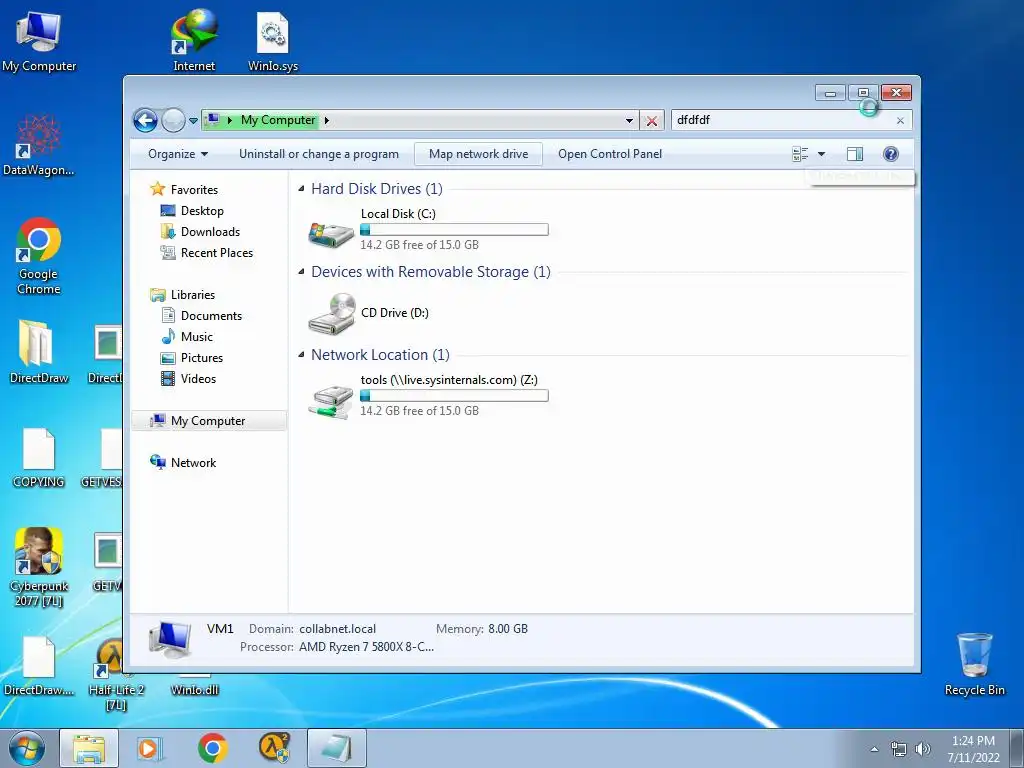Select the Internet desktop shortcut
The width and height of the screenshot is (1024, 768).
[195, 41]
